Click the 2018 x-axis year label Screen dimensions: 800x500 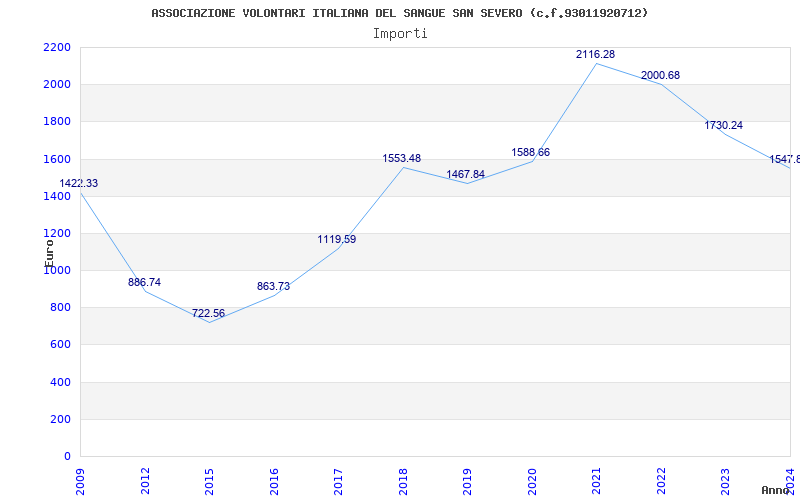tap(403, 481)
